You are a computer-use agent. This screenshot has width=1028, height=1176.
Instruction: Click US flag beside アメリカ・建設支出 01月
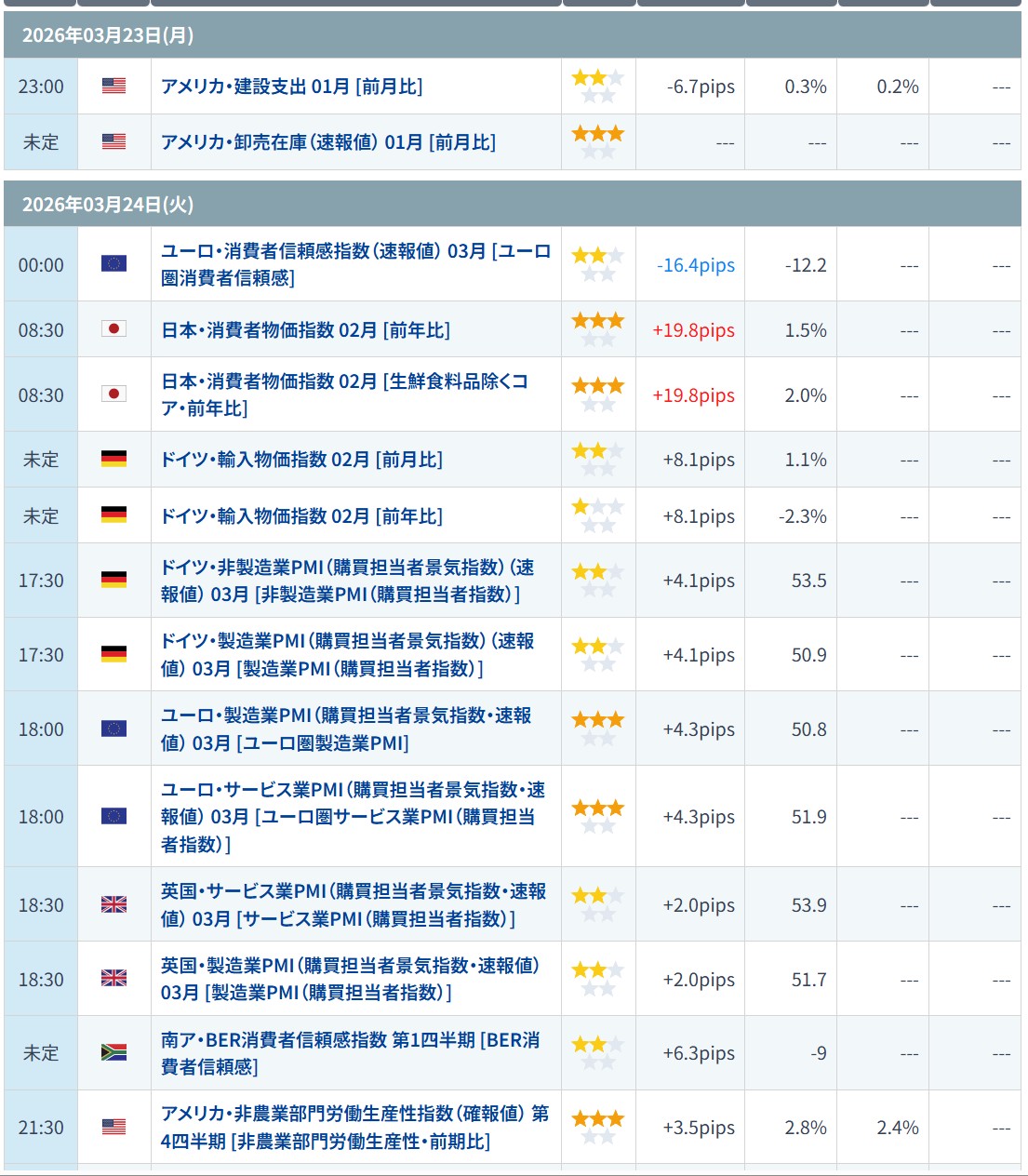tap(113, 86)
